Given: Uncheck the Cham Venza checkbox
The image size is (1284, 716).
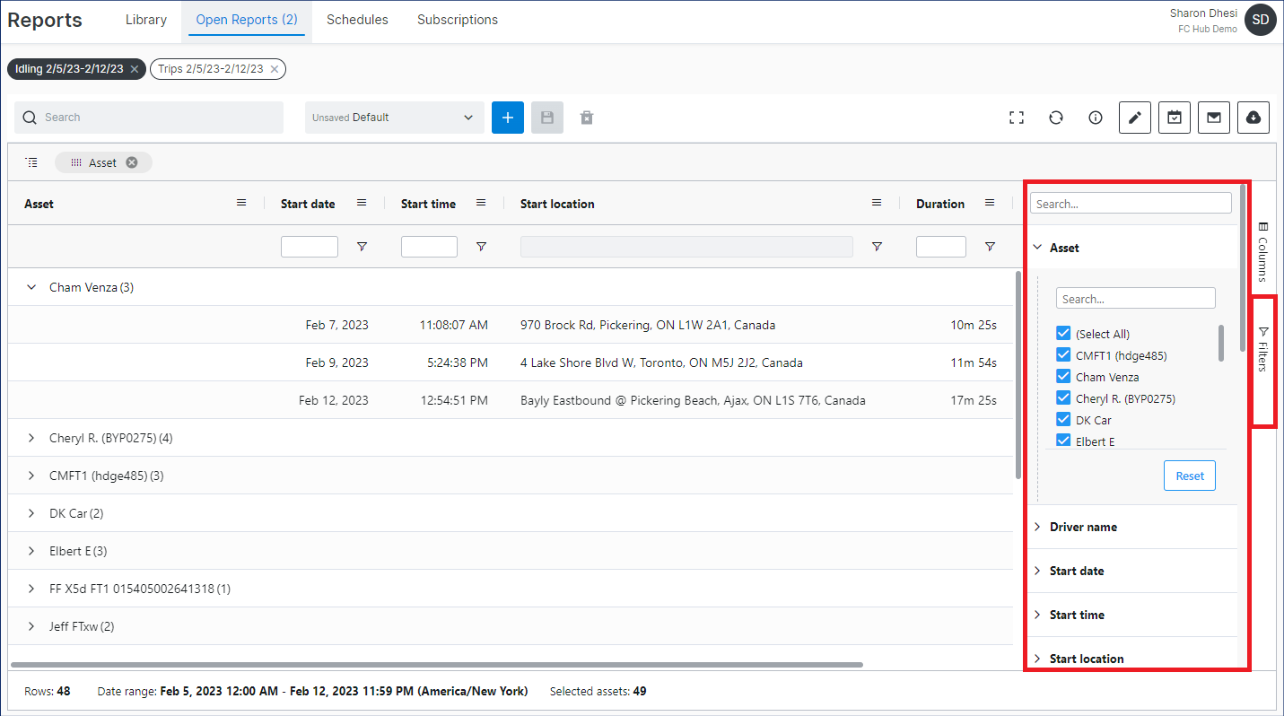Looking at the screenshot, I should tap(1063, 377).
